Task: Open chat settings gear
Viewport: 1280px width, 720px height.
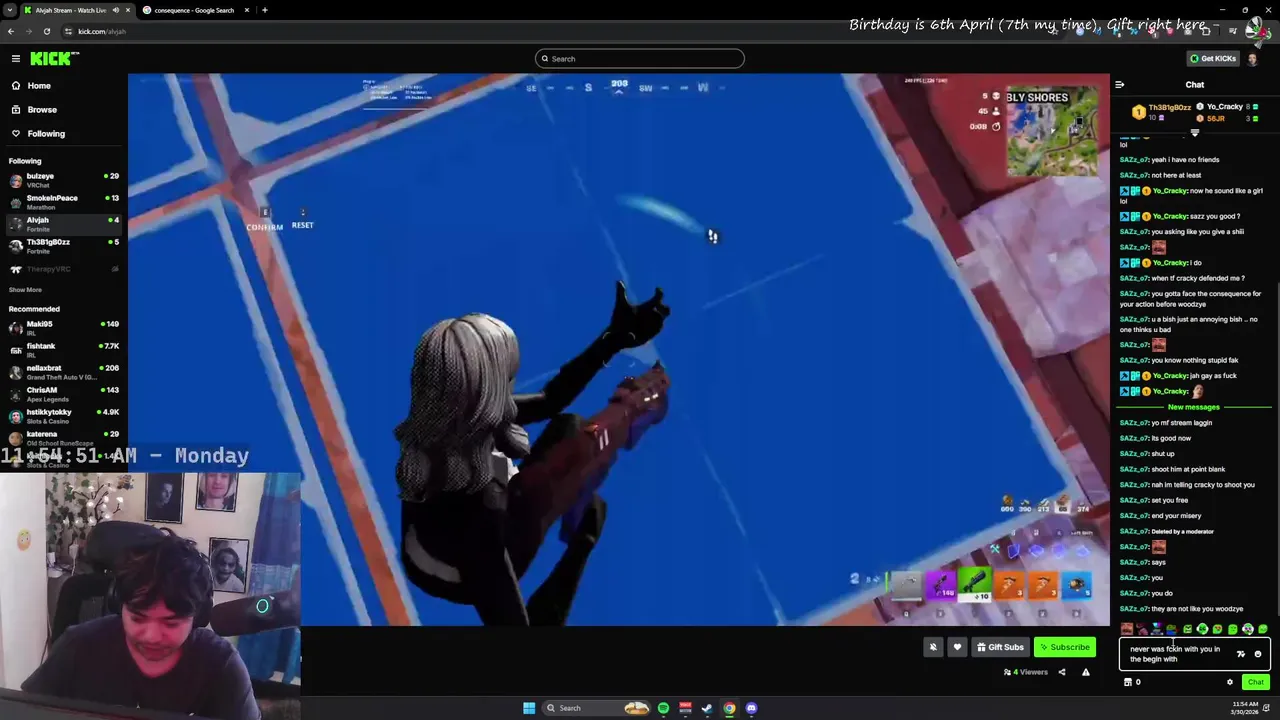Action: (x=1230, y=682)
